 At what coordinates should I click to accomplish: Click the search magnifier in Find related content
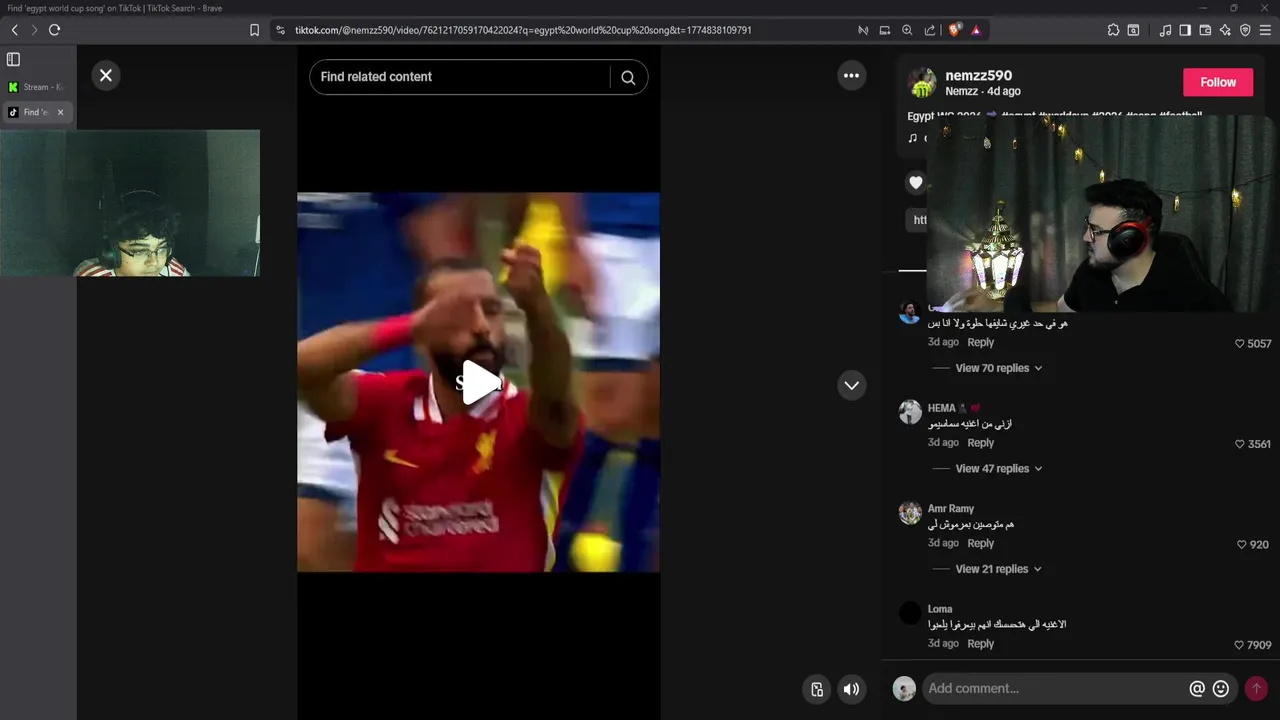(x=628, y=77)
